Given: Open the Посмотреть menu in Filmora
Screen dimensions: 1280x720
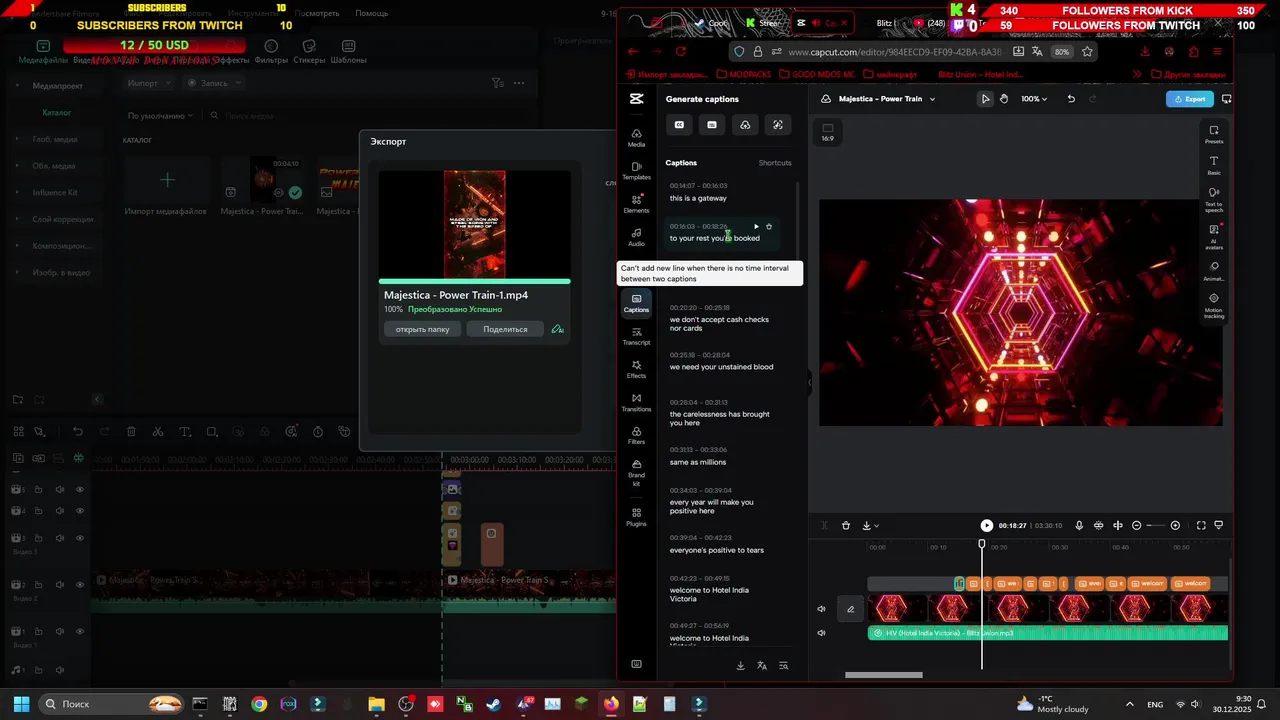Looking at the screenshot, I should point(316,14).
